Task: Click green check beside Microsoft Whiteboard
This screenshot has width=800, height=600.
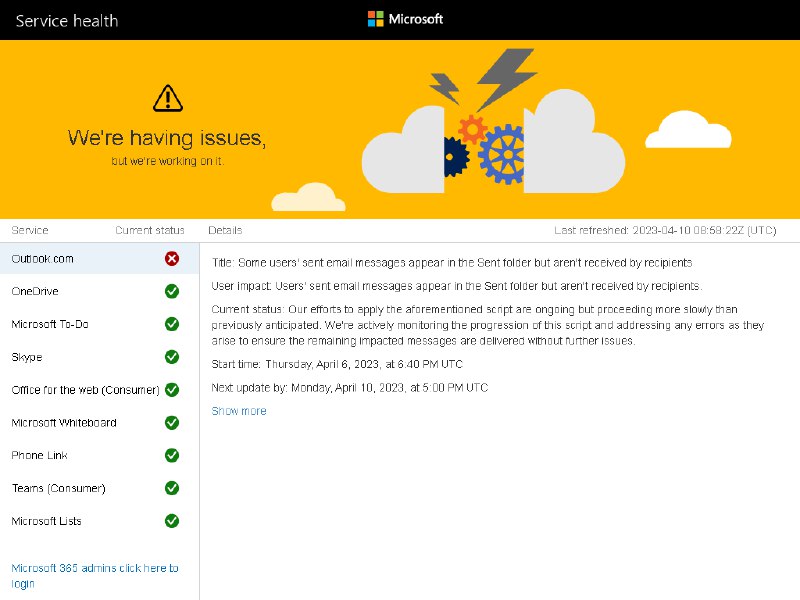Action: click(172, 422)
